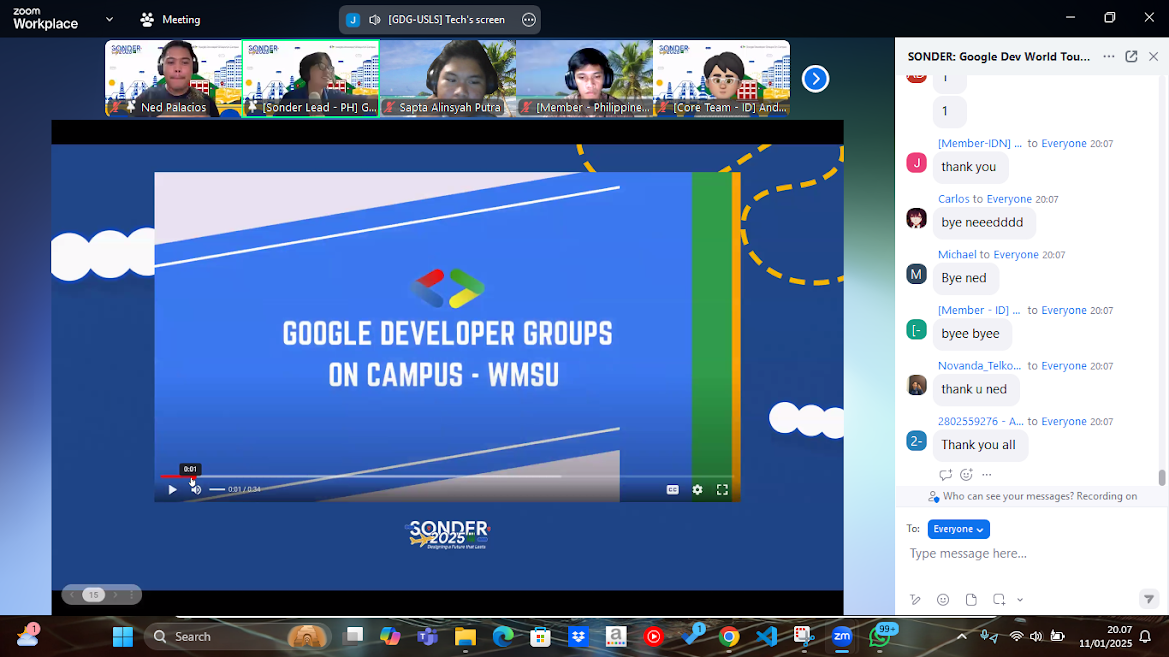1169x657 pixels.
Task: Click the Michael sender name
Action: pos(957,254)
